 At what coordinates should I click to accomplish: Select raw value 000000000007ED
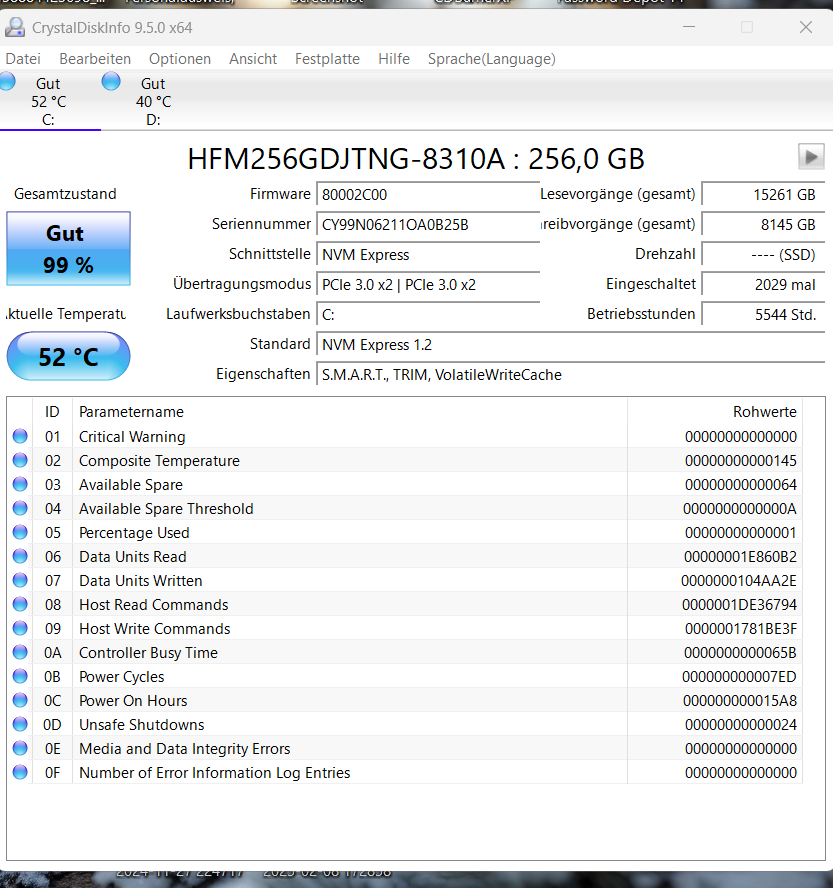pyautogui.click(x=740, y=676)
